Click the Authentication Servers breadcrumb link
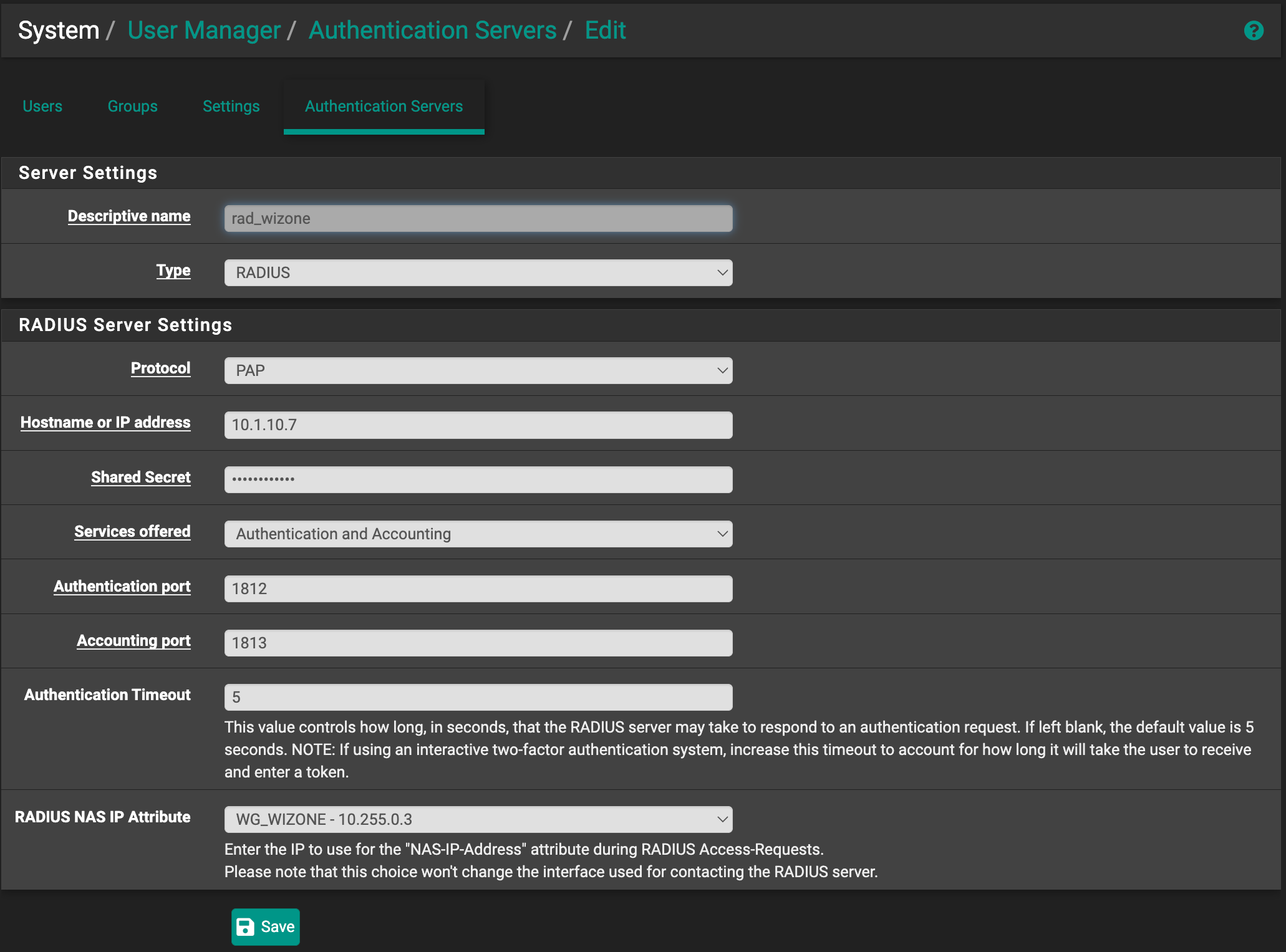This screenshot has width=1286, height=952. tap(433, 29)
